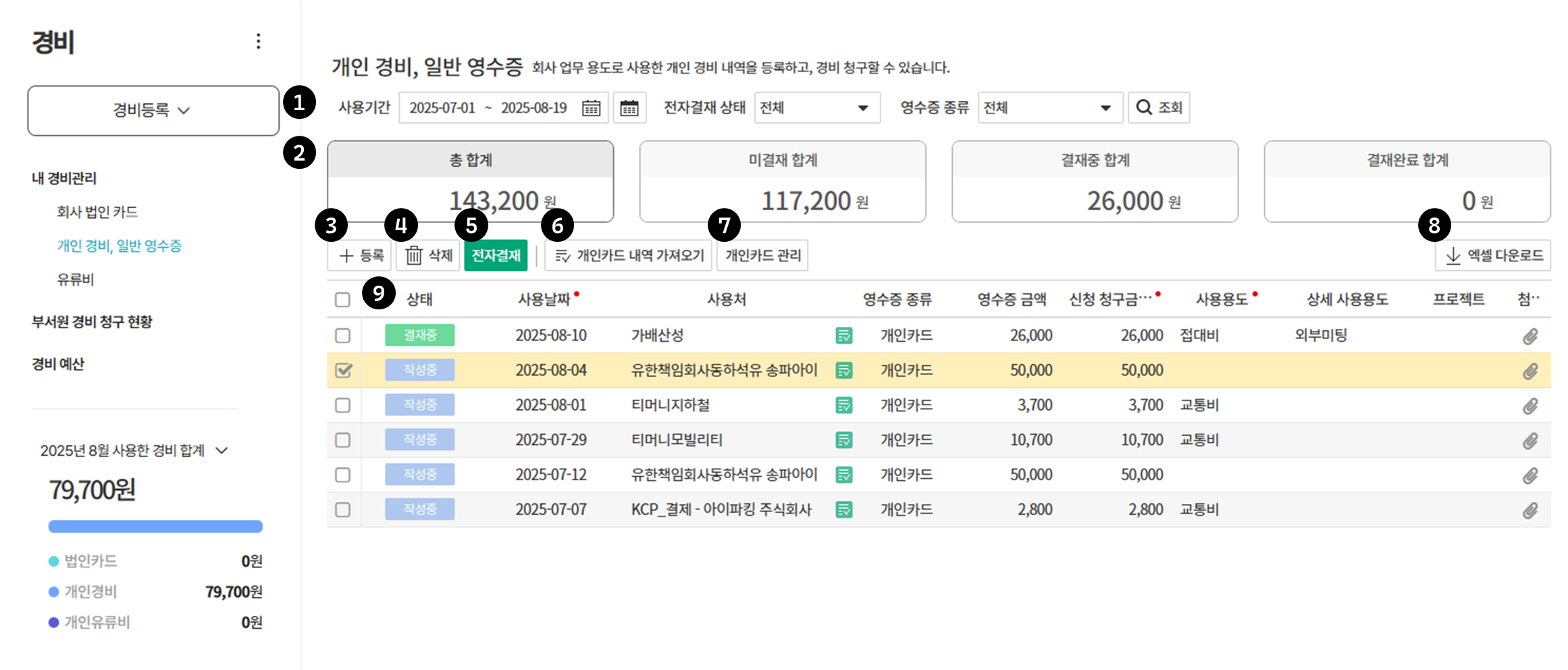
Task: Open the three-dot menu beside 경비 title
Action: 258,42
